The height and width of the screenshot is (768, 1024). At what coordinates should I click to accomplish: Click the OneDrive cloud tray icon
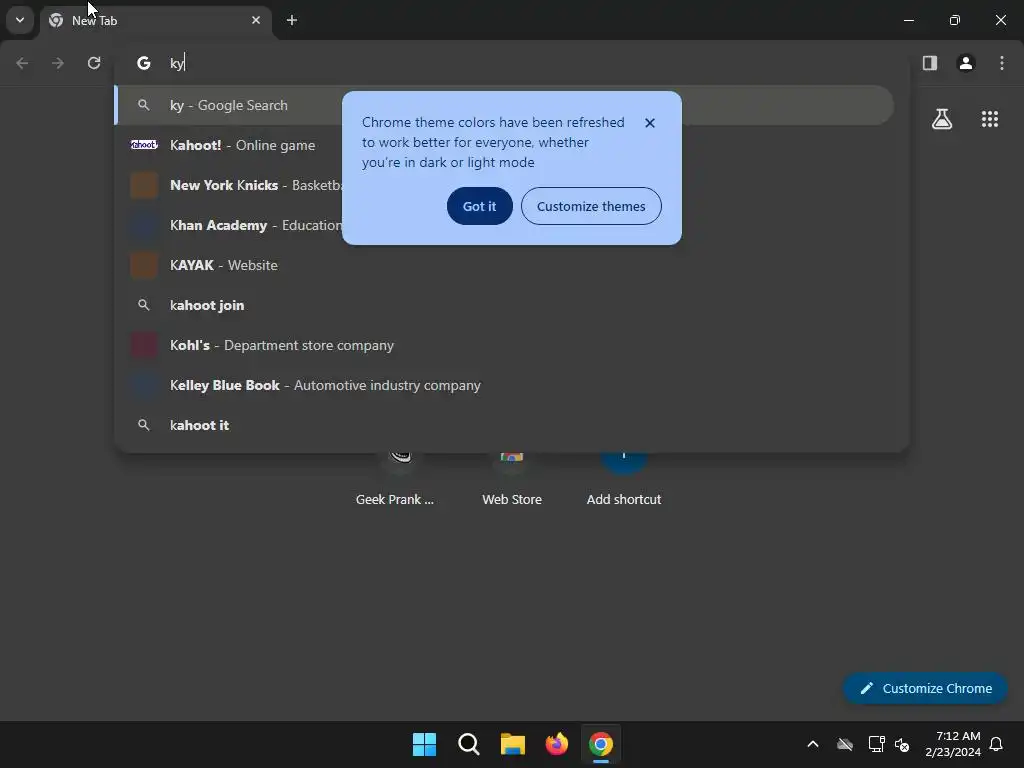coord(845,744)
